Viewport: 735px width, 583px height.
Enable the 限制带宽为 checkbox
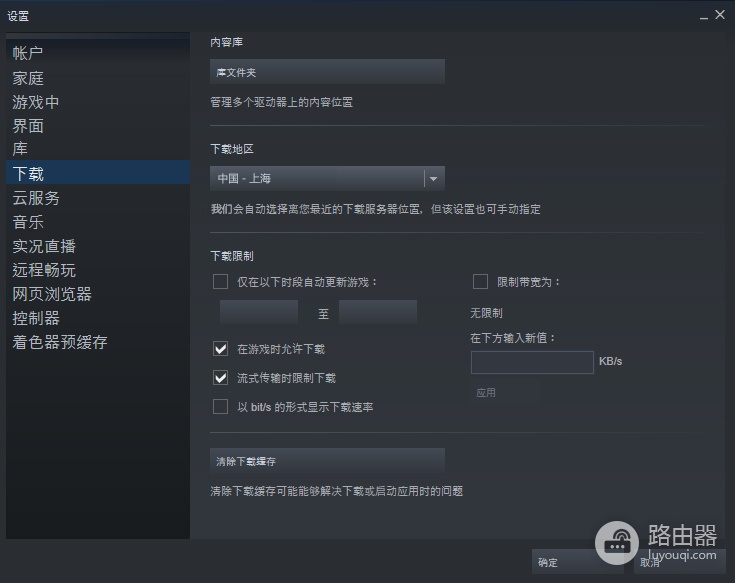click(x=480, y=282)
